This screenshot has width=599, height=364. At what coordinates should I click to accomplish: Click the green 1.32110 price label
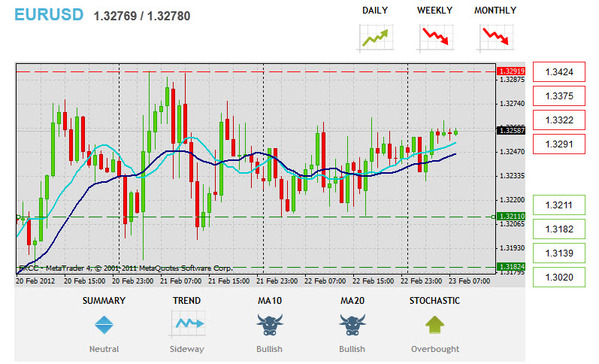511,217
